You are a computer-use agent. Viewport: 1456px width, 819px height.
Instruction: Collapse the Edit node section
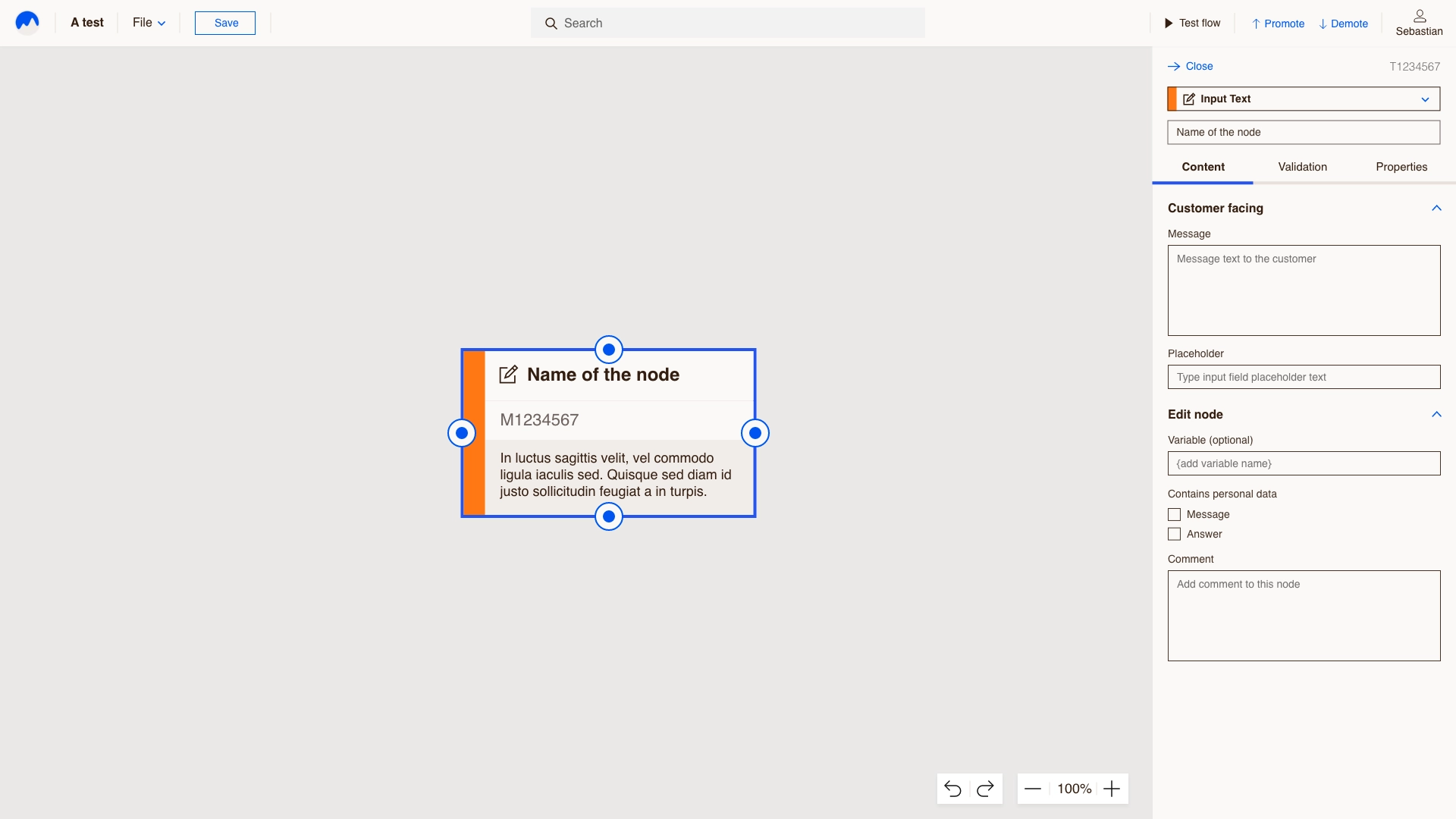[x=1436, y=414]
